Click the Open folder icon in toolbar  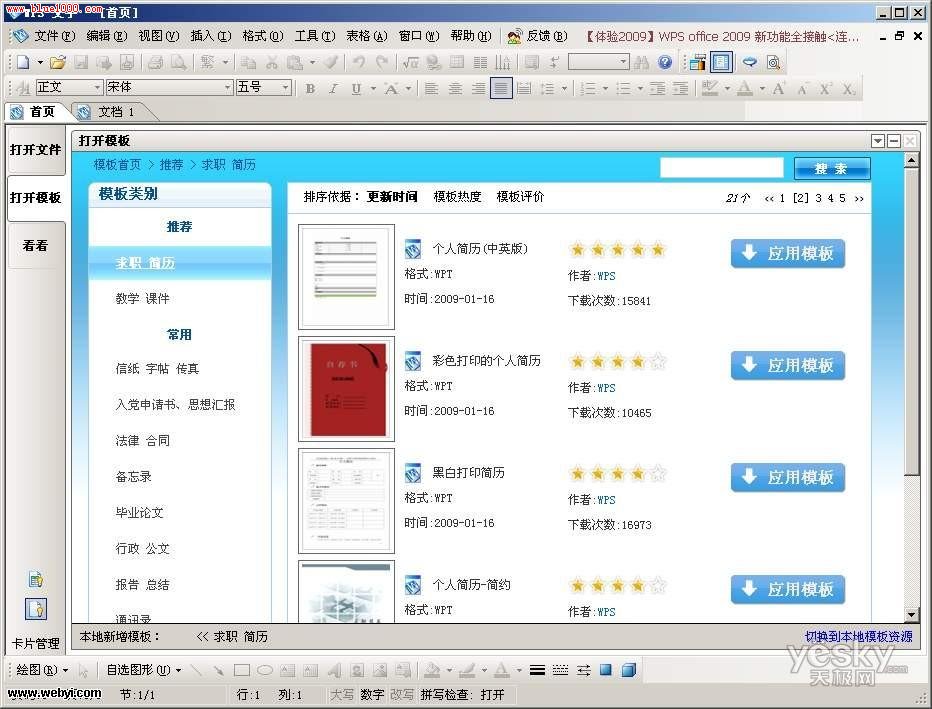point(58,62)
